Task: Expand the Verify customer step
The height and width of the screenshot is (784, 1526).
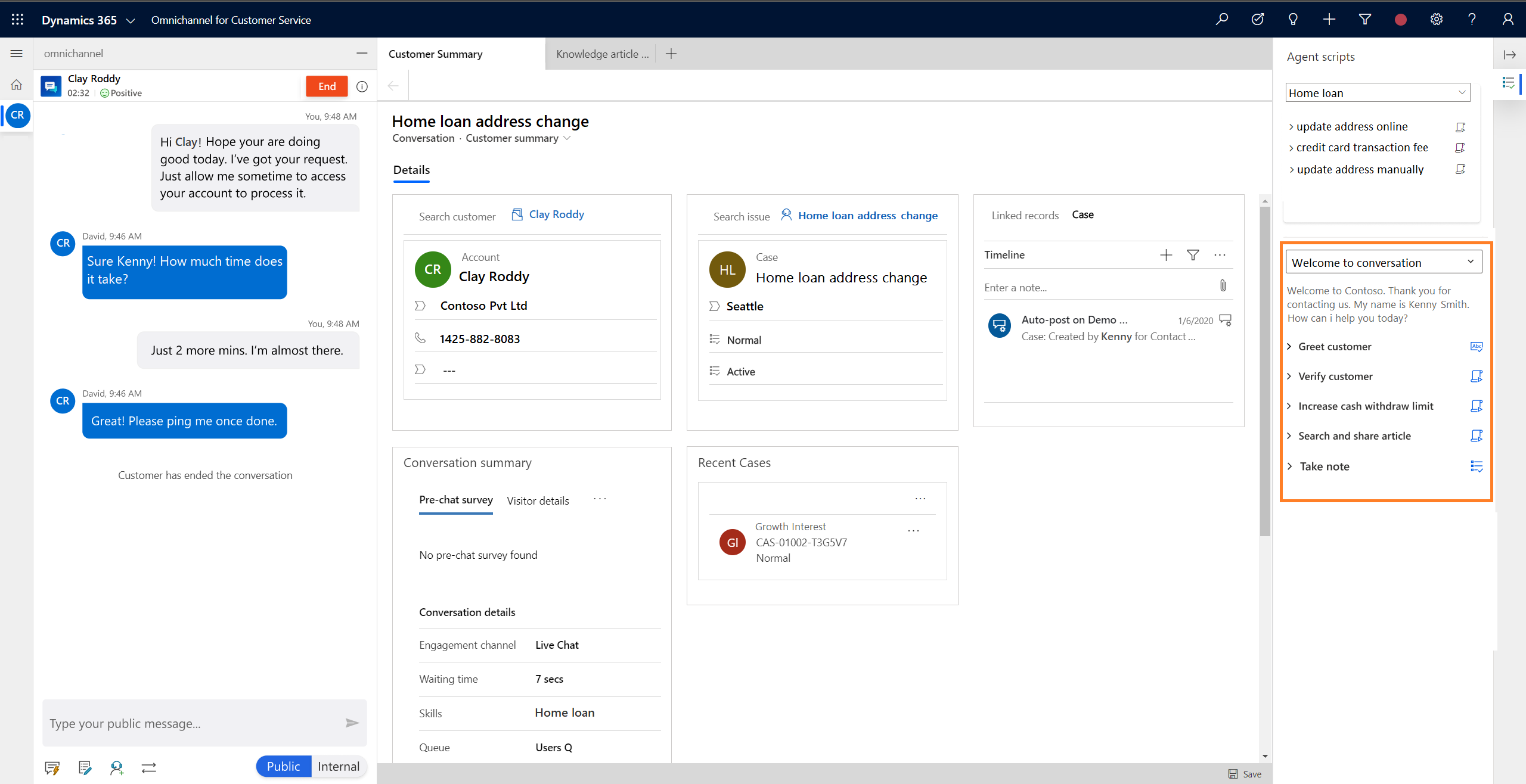Action: coord(1291,376)
